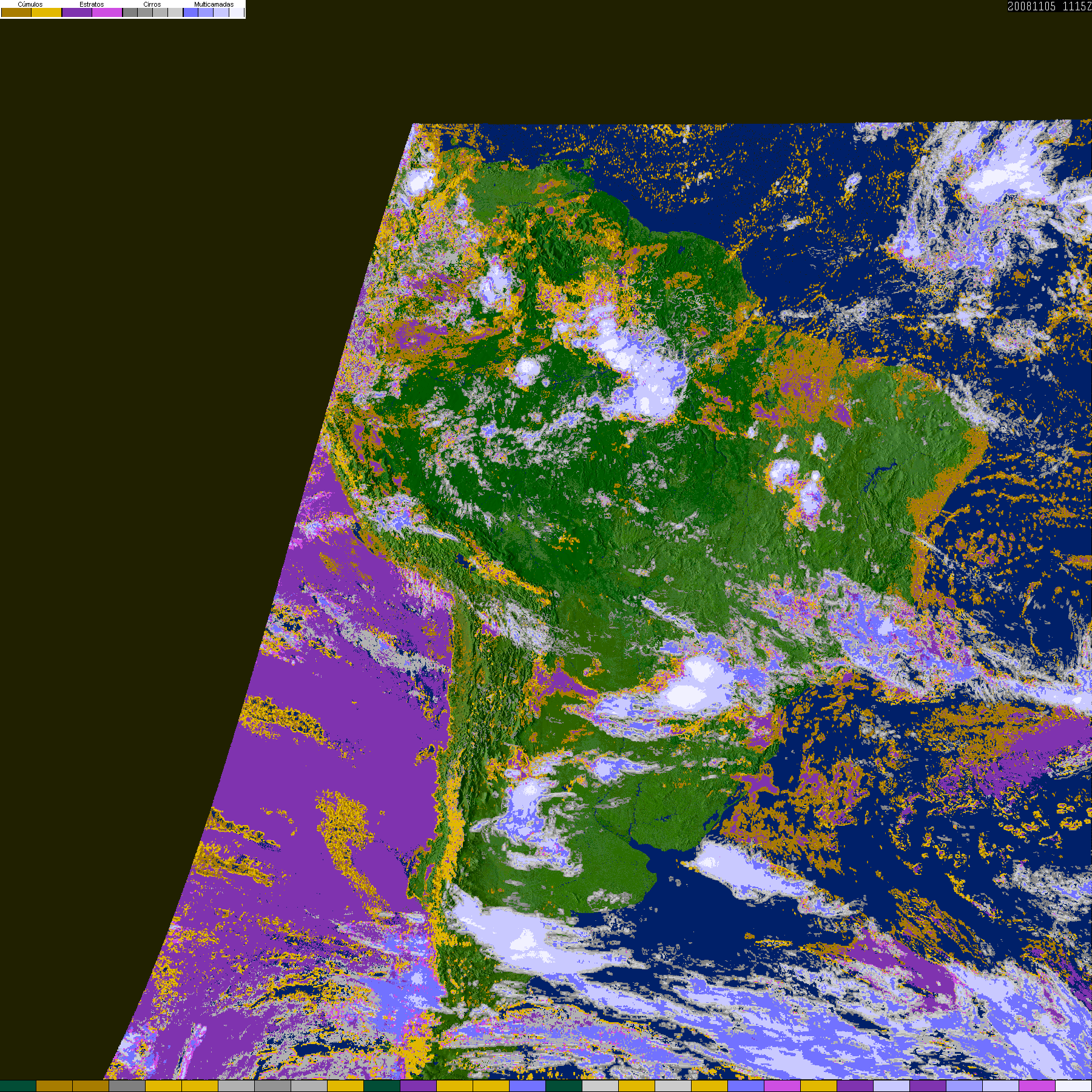Screen dimensions: 1092x1092
Task: Select the dark purple Estratos legend swatch
Action: coord(77,12)
